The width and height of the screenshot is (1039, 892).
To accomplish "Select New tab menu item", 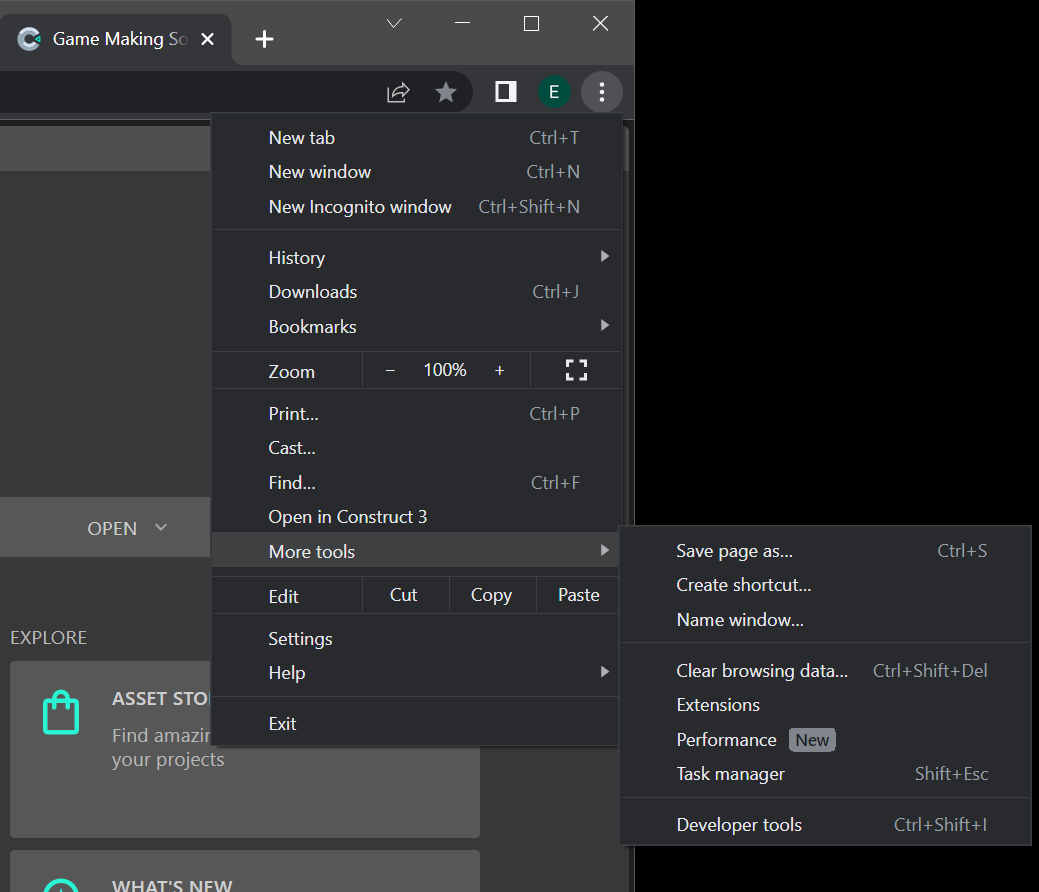I will [417, 138].
